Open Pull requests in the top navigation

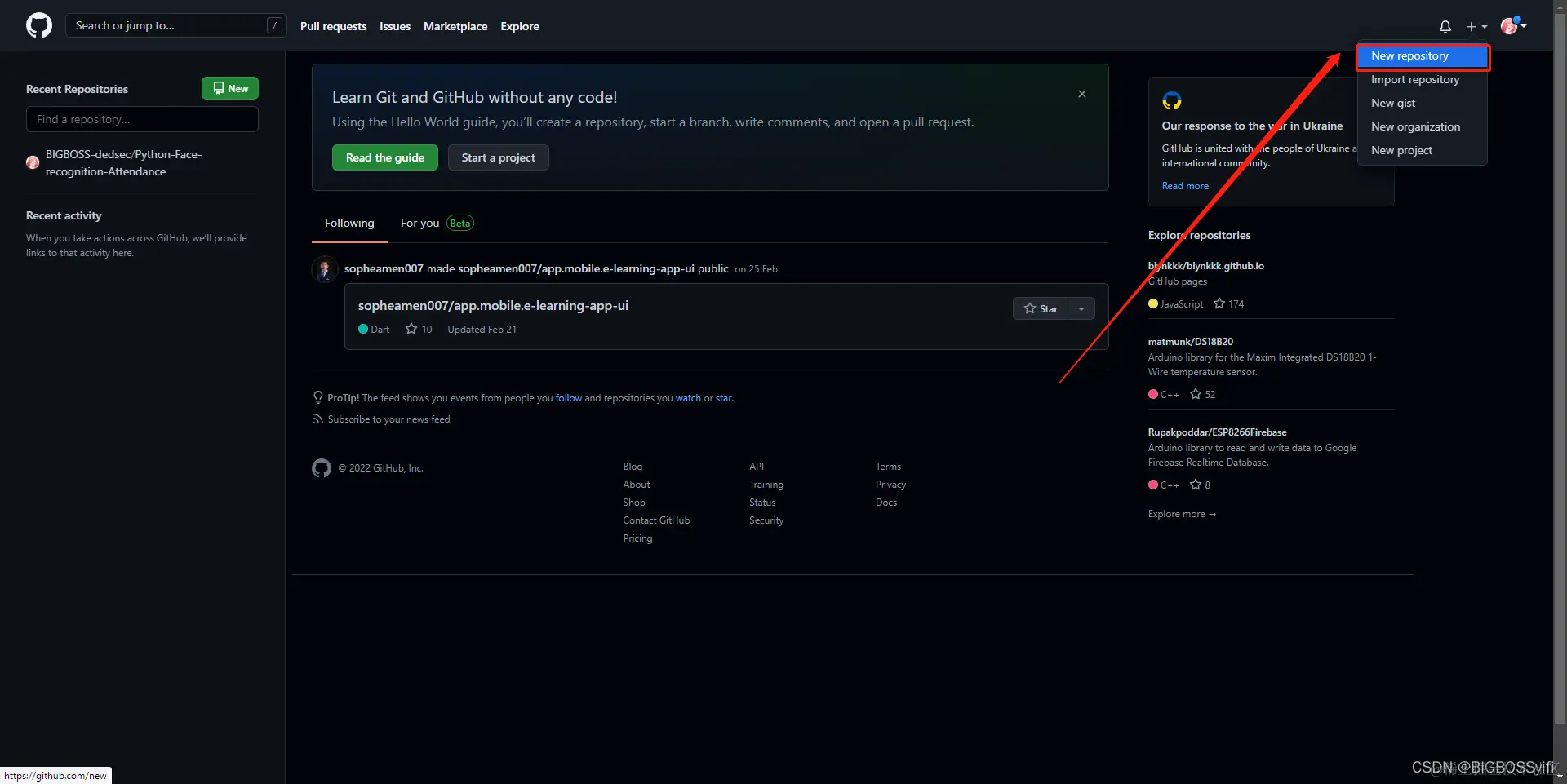pyautogui.click(x=333, y=26)
